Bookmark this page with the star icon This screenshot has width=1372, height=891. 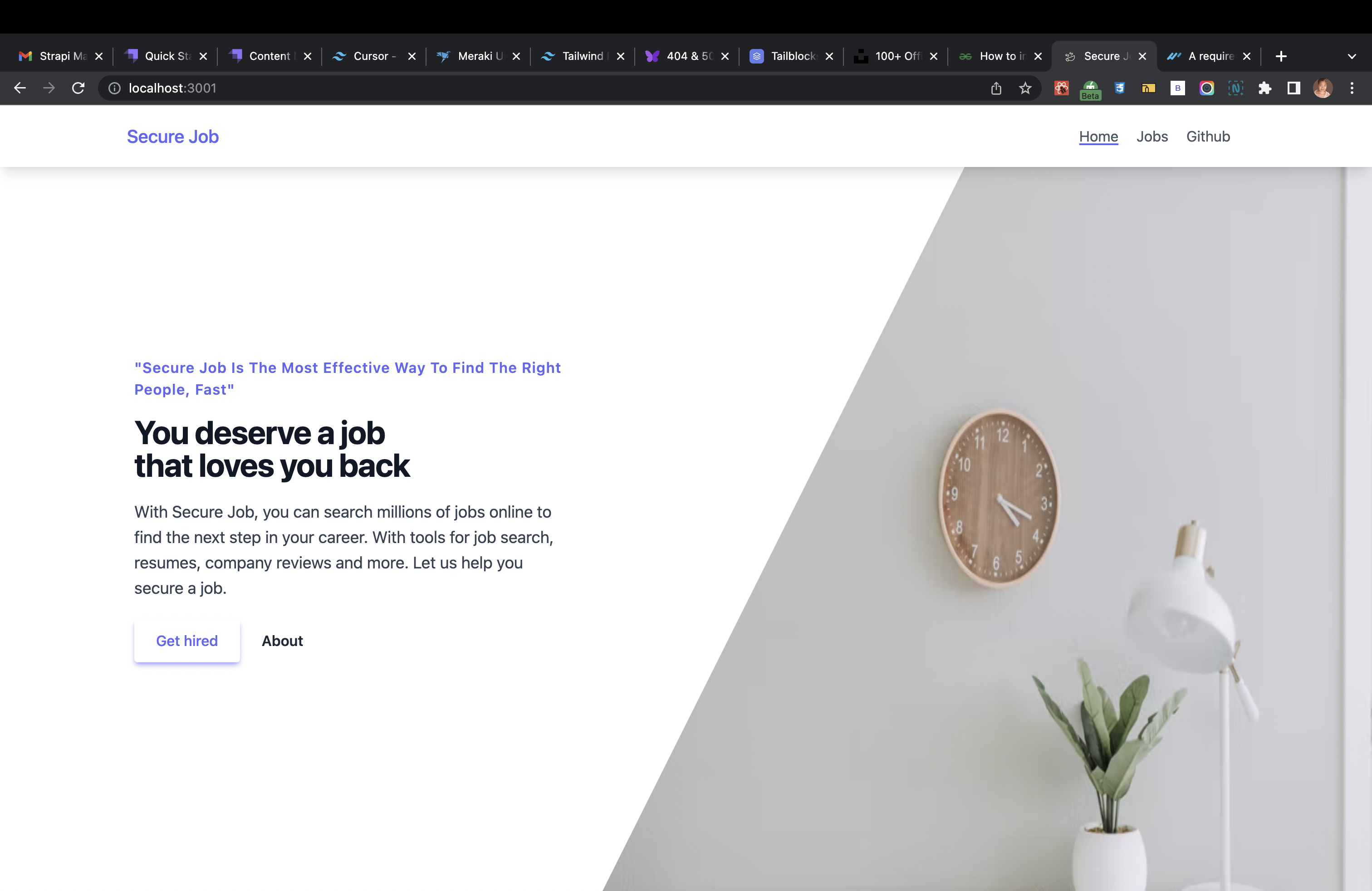(x=1025, y=88)
